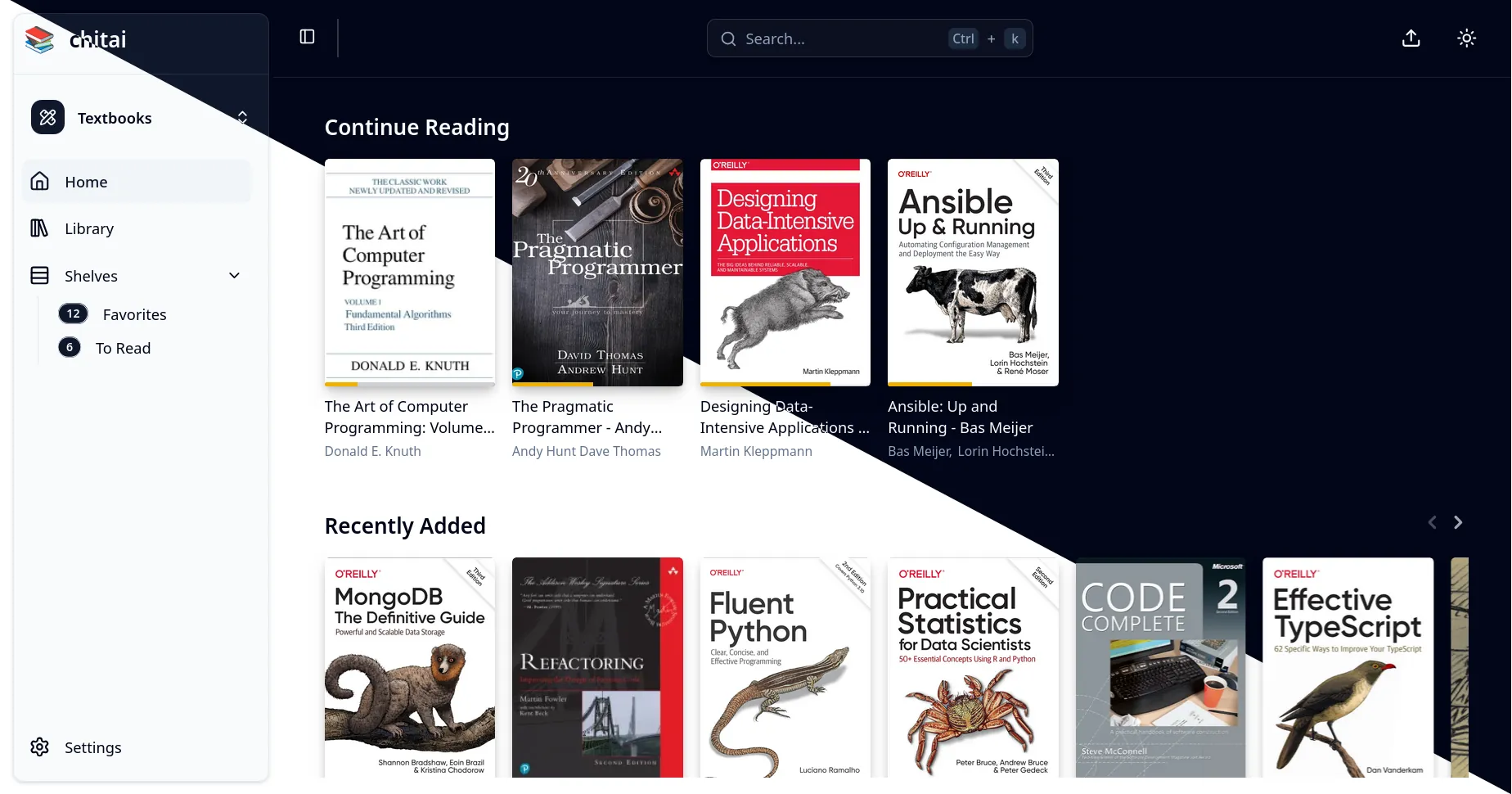
Task: Go to Home in the sidebar
Action: click(x=137, y=182)
